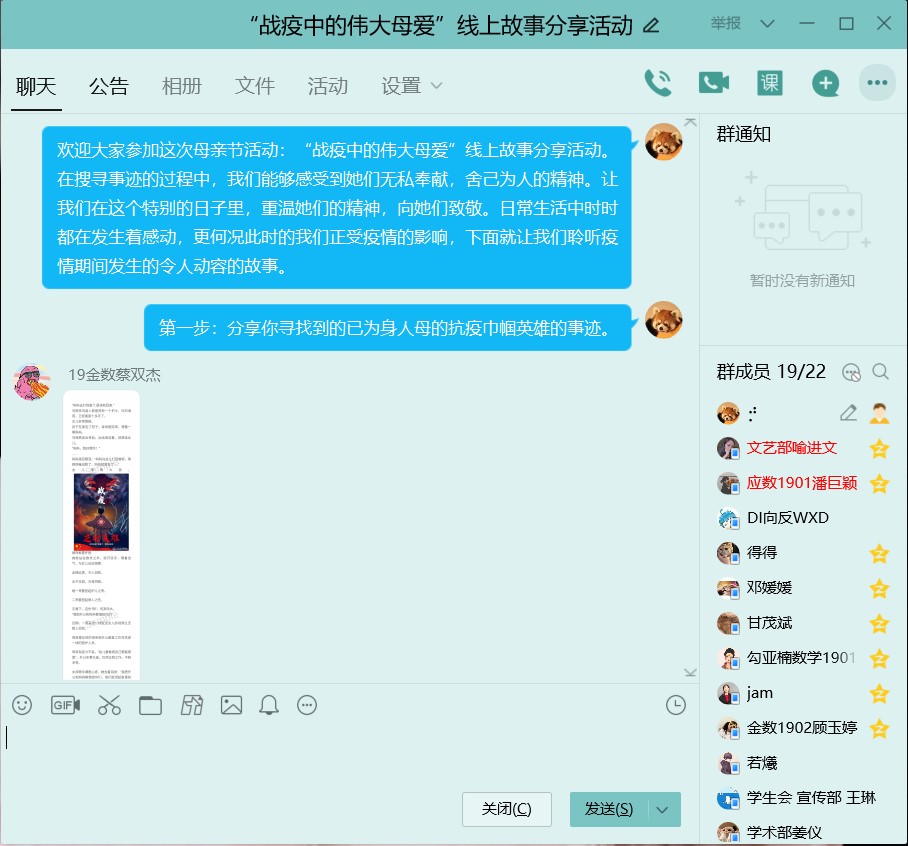Open the shared long image thumbnail
Image resolution: width=908 pixels, height=846 pixels.
pos(101,535)
